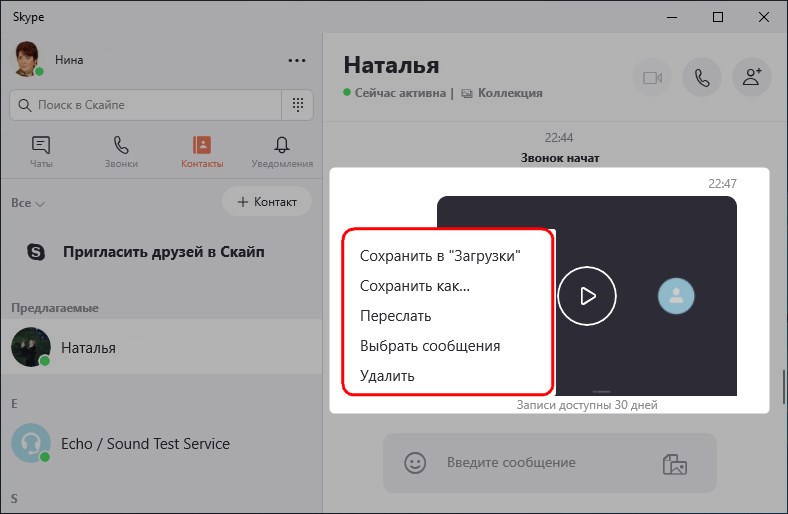Open Нина's profile avatar
This screenshot has height=514, width=788.
pyautogui.click(x=27, y=59)
